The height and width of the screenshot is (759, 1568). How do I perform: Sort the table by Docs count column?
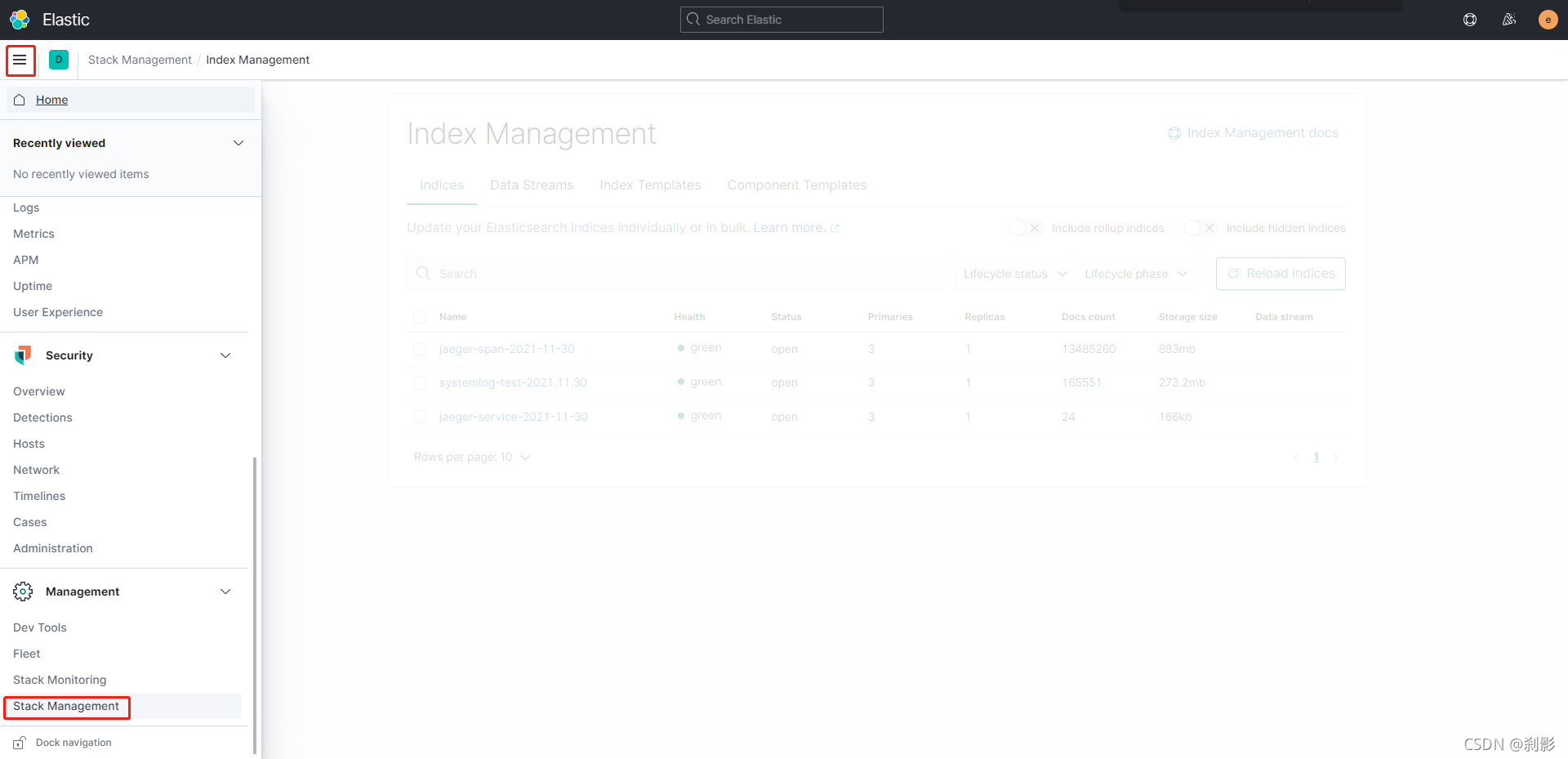pyautogui.click(x=1088, y=317)
